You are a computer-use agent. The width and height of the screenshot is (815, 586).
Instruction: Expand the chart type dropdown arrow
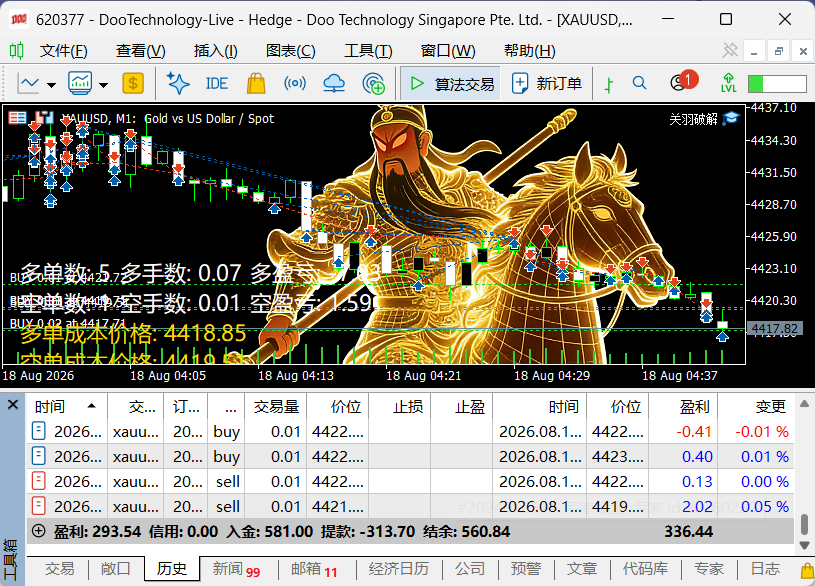tap(51, 85)
